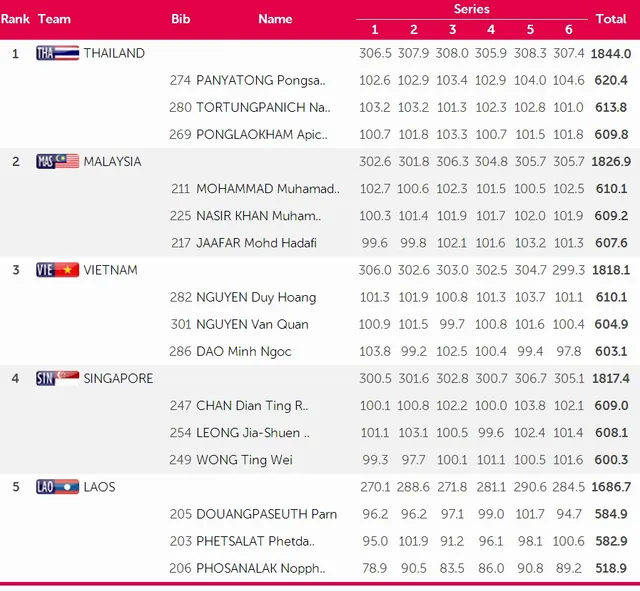Click the Malaysia MAS flag icon
Image resolution: width=640 pixels, height=591 pixels.
click(58, 162)
